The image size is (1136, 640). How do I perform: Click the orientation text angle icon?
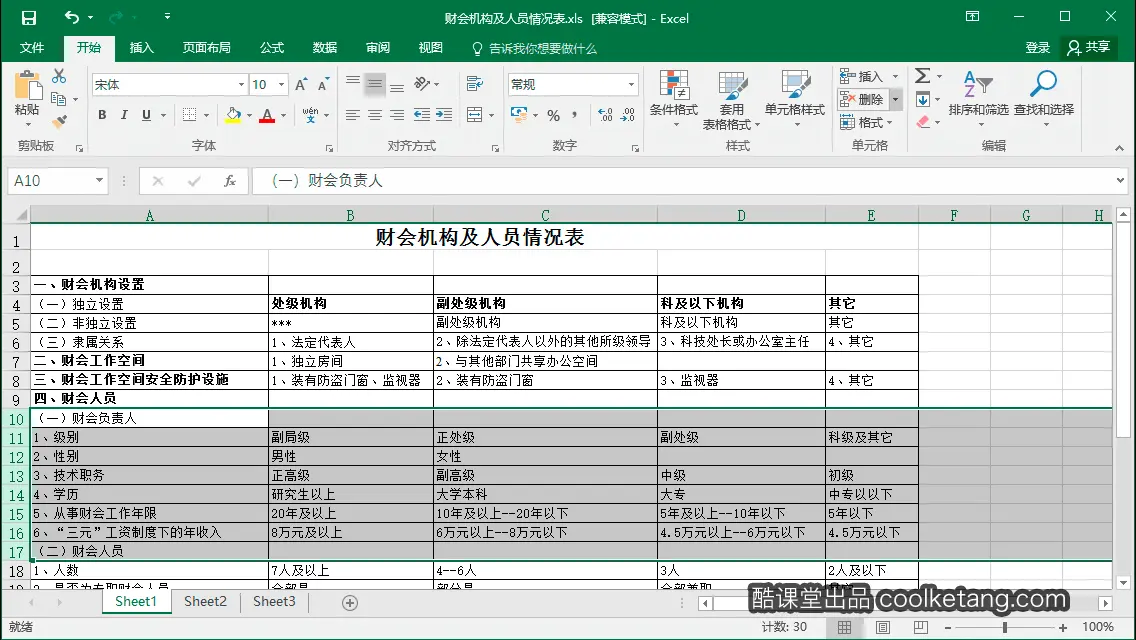click(x=422, y=84)
